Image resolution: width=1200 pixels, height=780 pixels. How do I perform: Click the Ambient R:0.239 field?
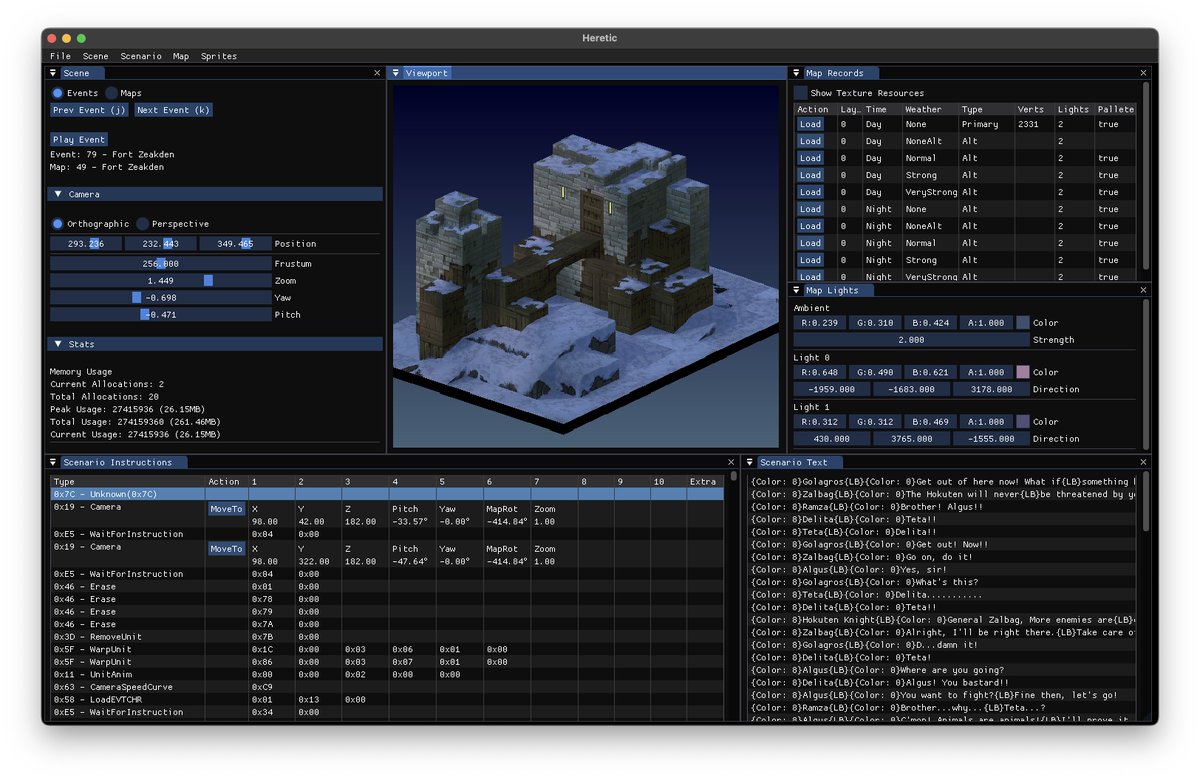820,323
